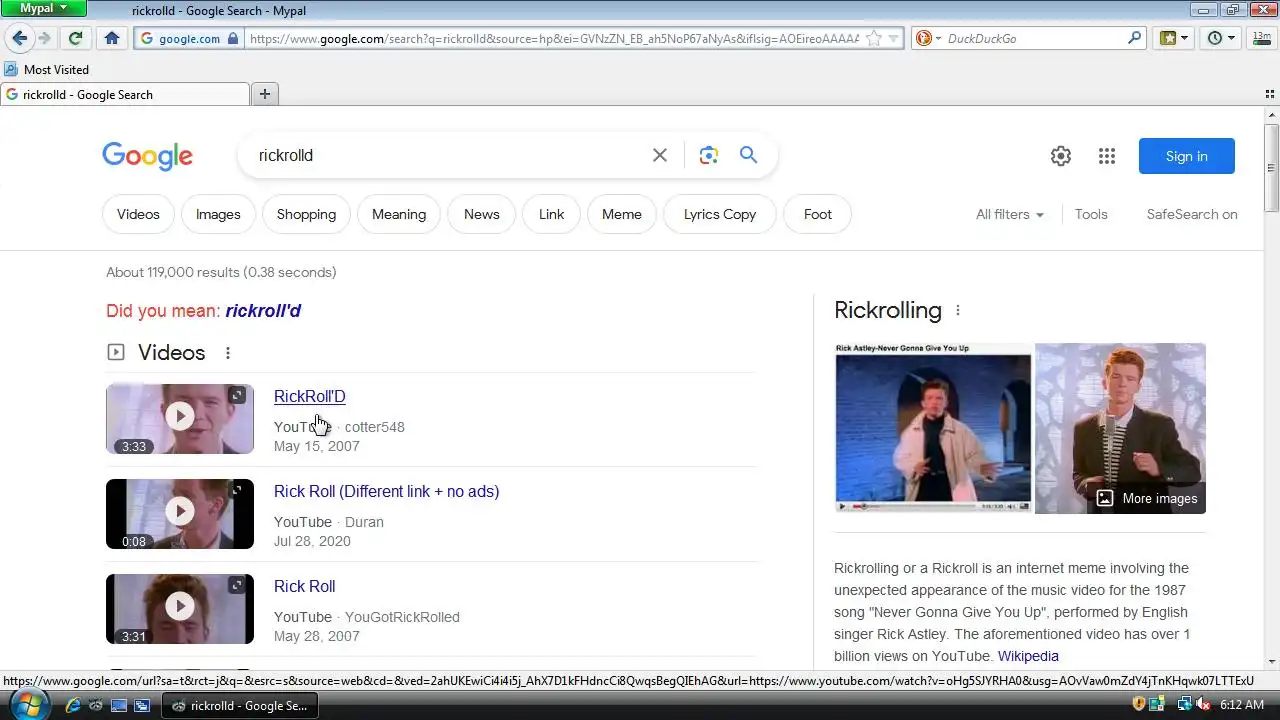Viewport: 1280px width, 720px height.
Task: Select the Images filter chip
Action: tap(218, 214)
